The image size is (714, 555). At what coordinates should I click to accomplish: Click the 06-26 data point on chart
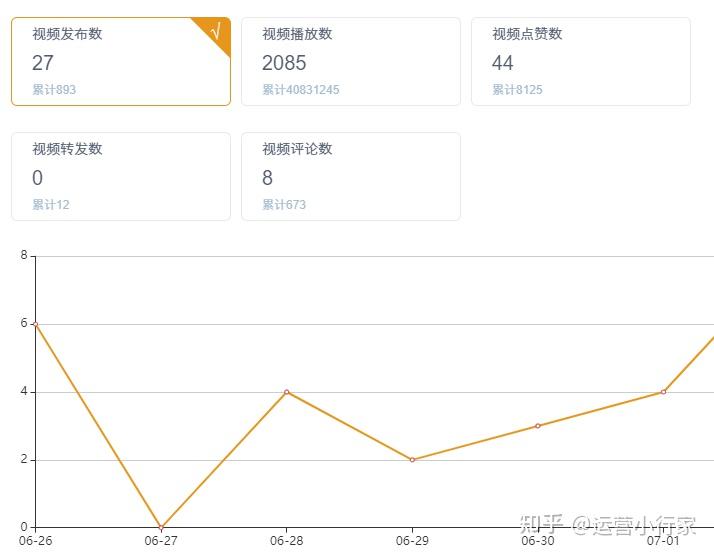pos(36,324)
